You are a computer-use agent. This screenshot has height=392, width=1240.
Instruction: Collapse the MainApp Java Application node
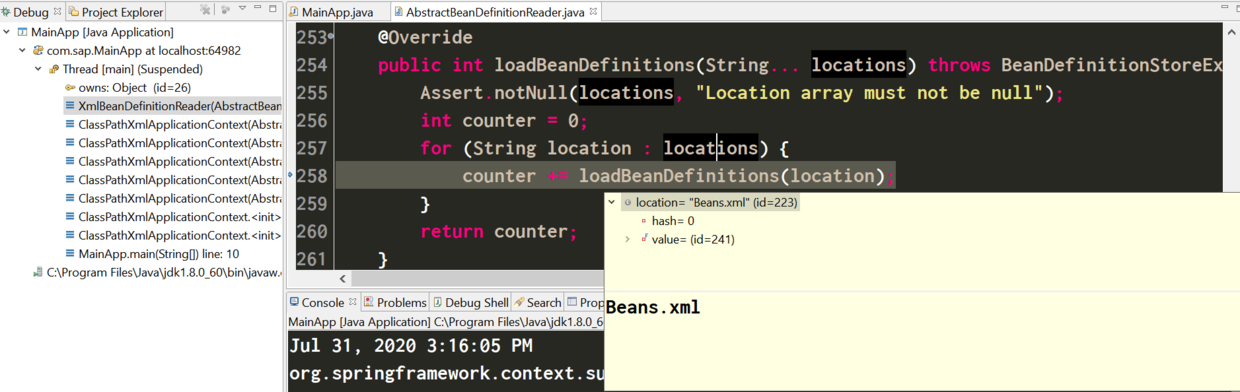8,32
